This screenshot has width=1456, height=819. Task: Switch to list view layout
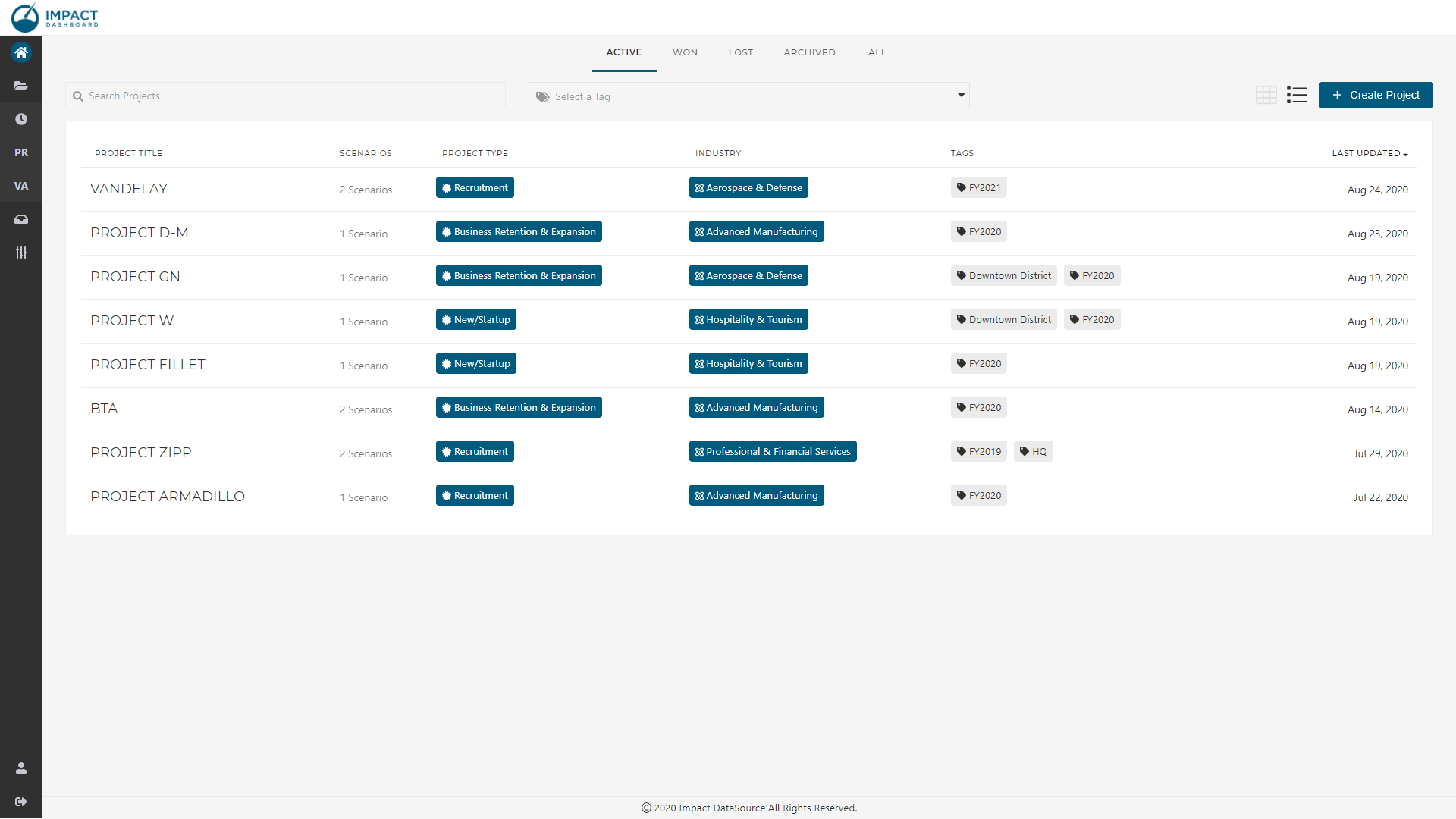click(1297, 95)
